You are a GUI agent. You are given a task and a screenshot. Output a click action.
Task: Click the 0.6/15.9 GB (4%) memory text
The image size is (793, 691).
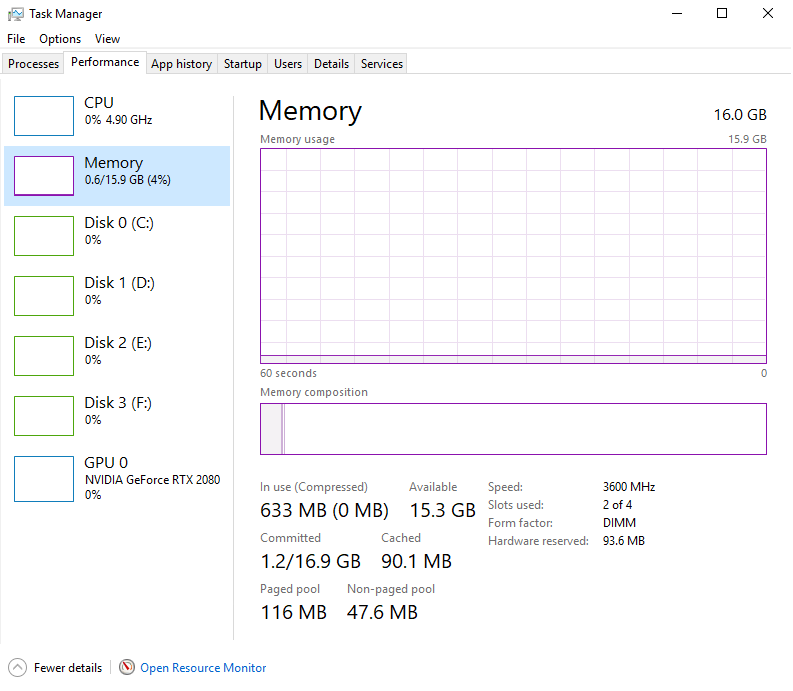127,180
